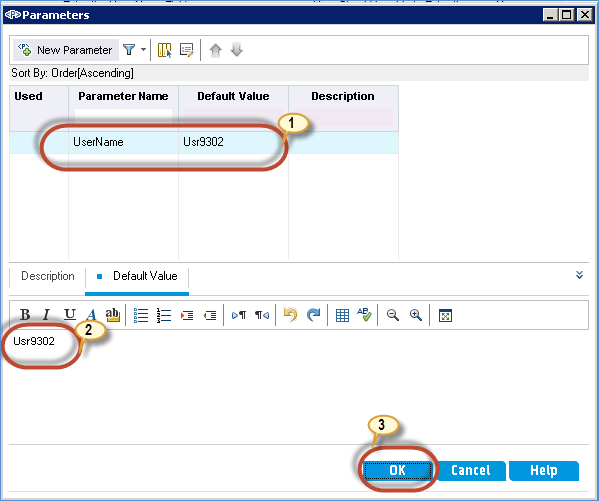The height and width of the screenshot is (501, 599).
Task: Toggle bold formatting
Action: point(25,315)
